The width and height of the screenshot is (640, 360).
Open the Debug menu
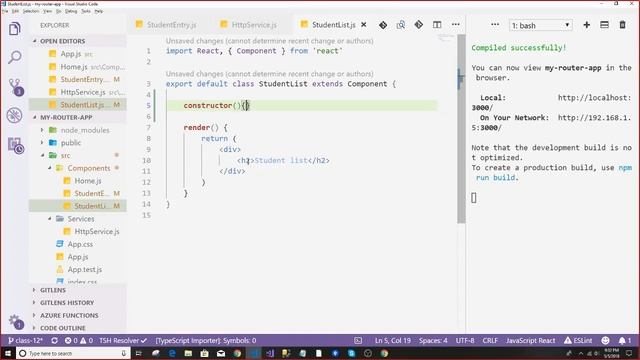point(71,11)
